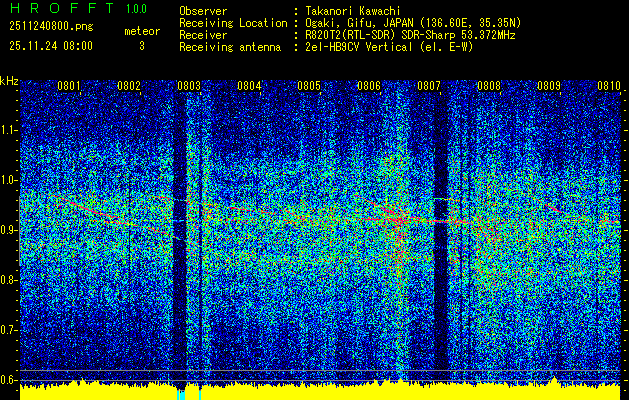
Task: Click the yellow signal-level strip at bottom
Action: (x=320, y=391)
